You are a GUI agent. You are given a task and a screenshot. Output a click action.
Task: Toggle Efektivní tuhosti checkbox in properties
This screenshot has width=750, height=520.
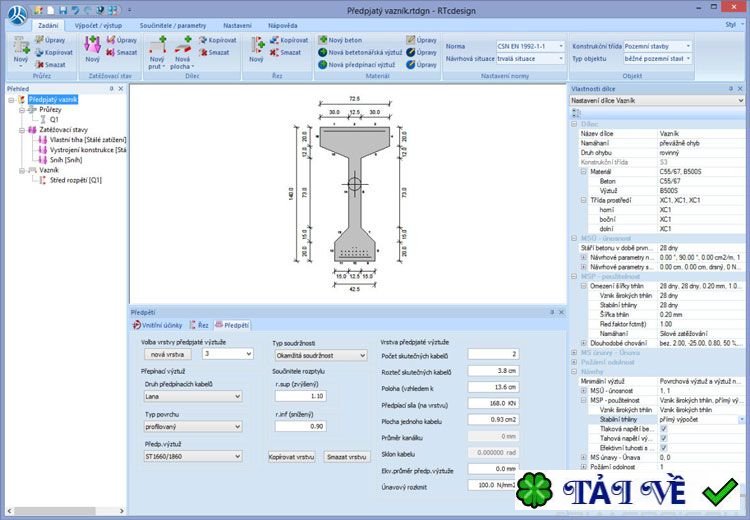tap(662, 448)
